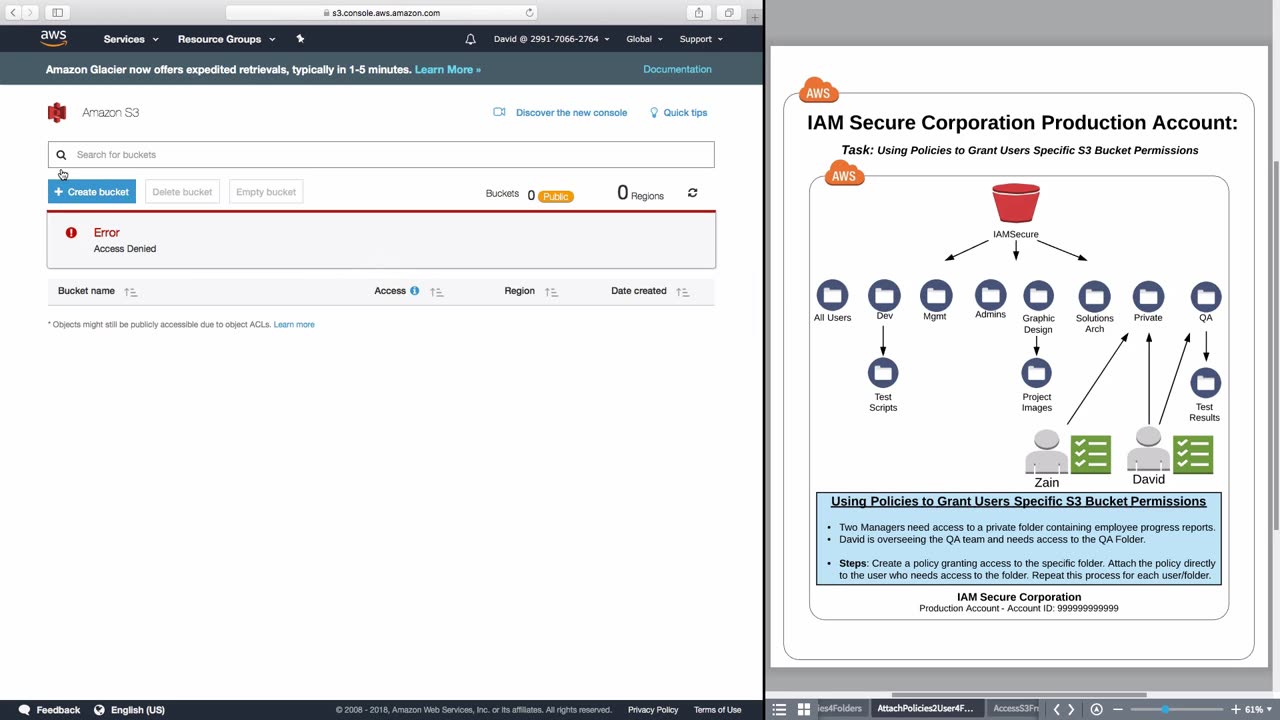The image size is (1280, 720).
Task: Click the red error alert icon
Action: (x=71, y=233)
